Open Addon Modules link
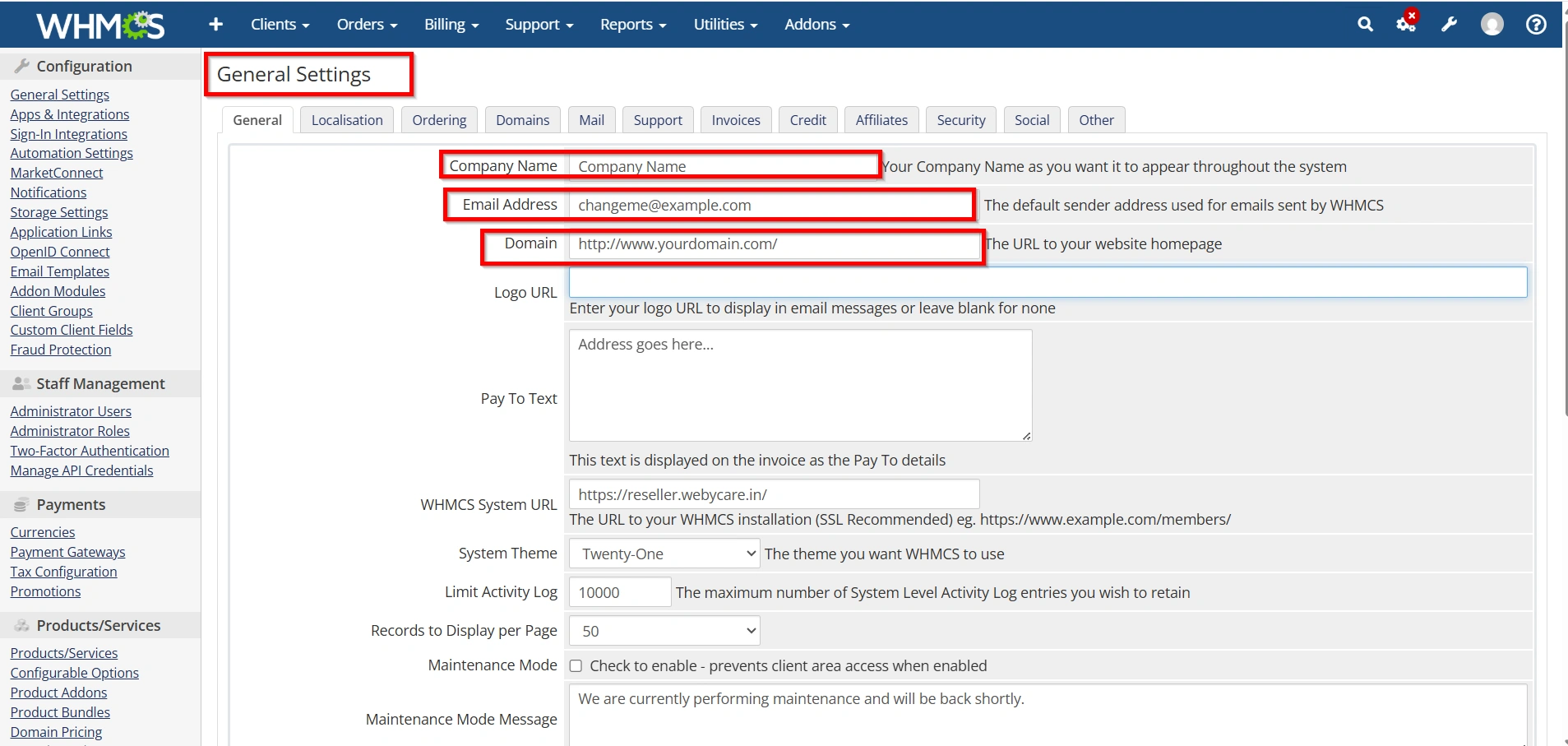 [x=58, y=291]
